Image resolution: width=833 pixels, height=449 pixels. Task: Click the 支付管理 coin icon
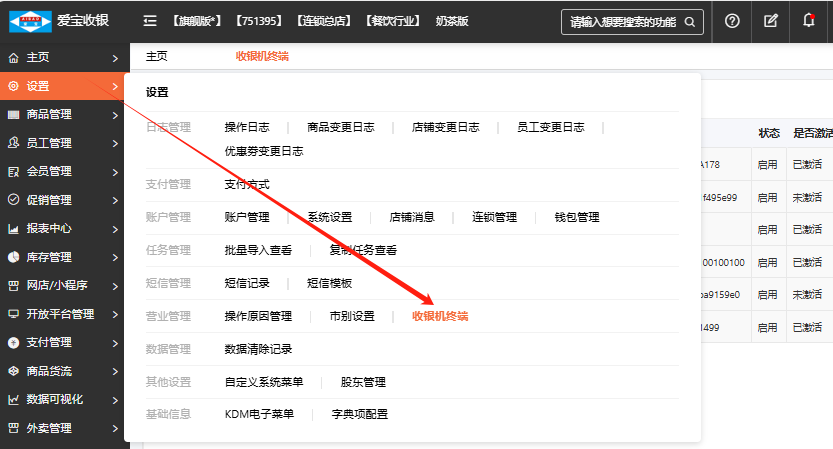pos(13,343)
